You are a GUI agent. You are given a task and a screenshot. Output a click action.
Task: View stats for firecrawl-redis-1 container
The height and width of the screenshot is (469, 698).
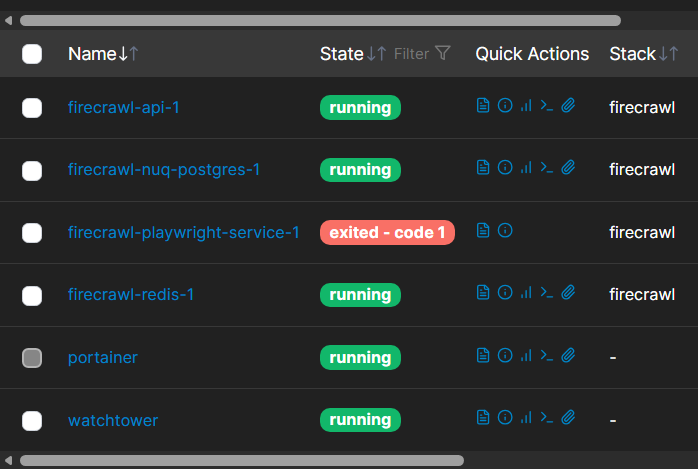[x=526, y=294]
